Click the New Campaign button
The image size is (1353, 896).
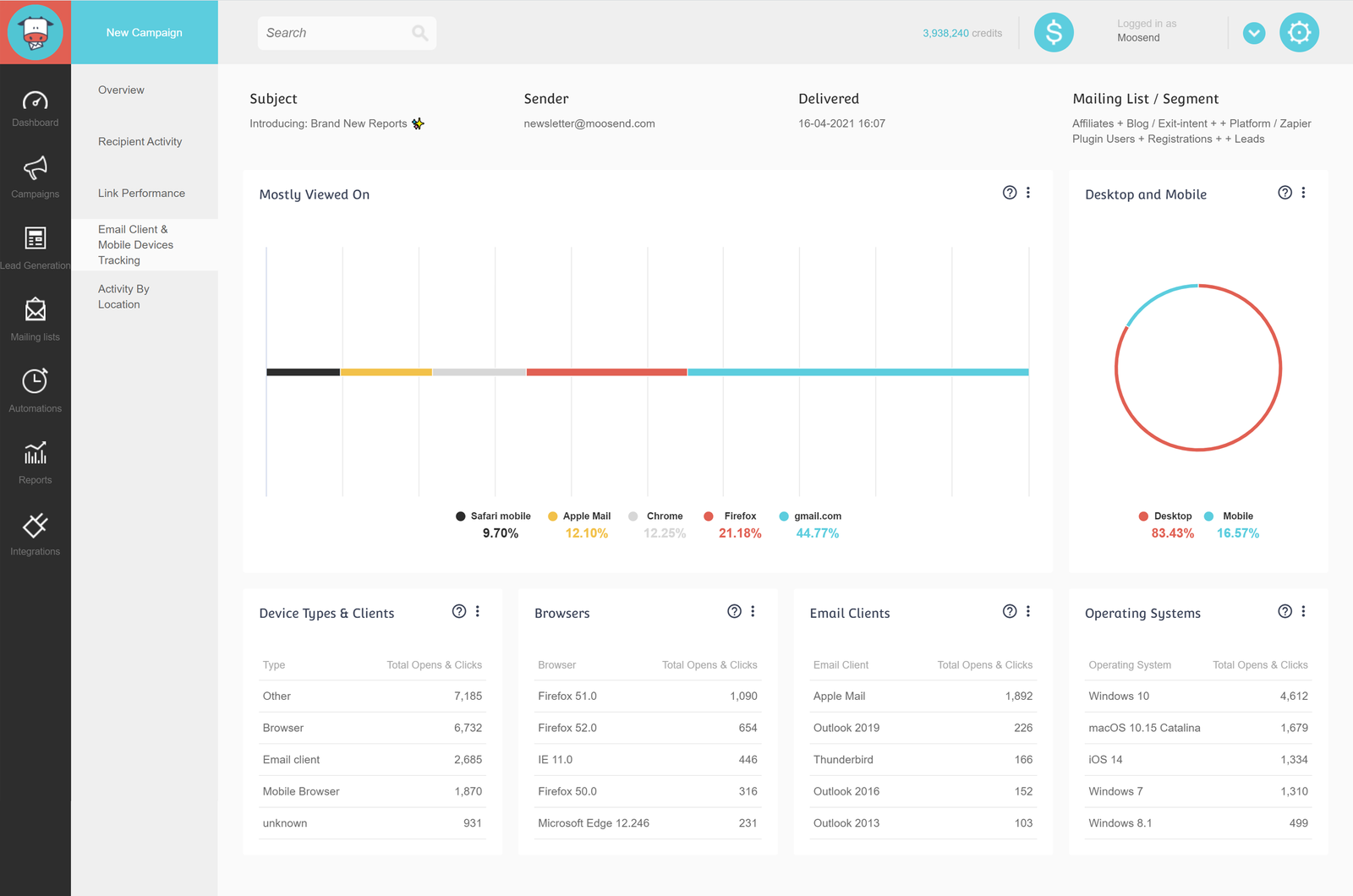145,33
